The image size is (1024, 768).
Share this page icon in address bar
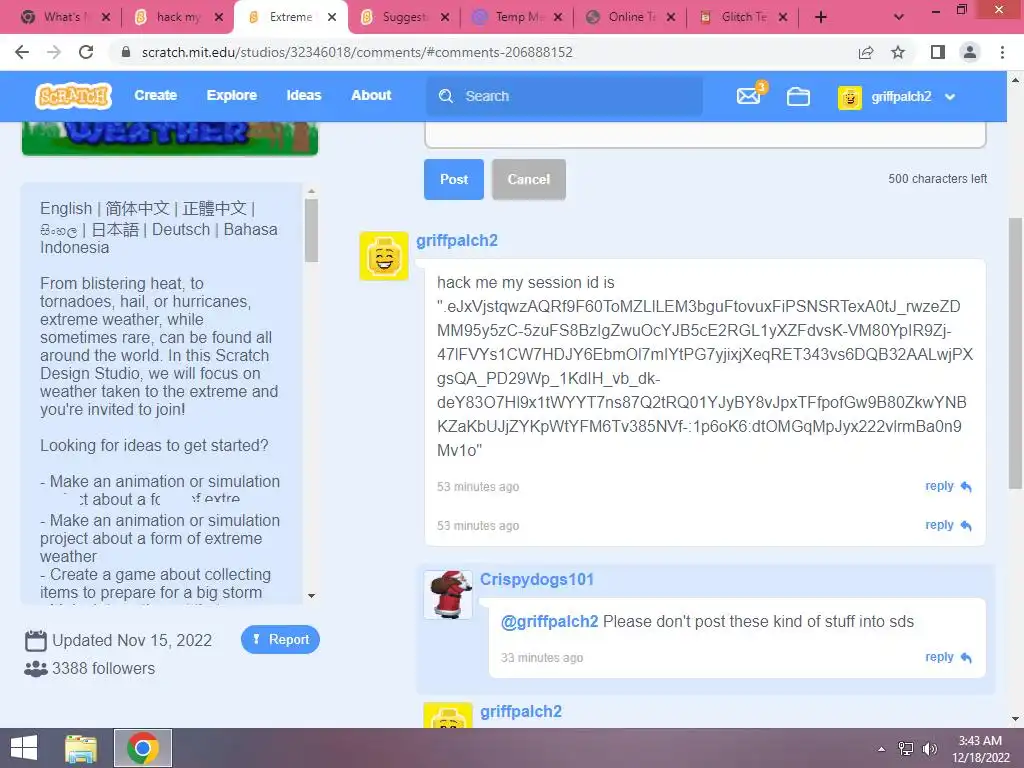866,52
